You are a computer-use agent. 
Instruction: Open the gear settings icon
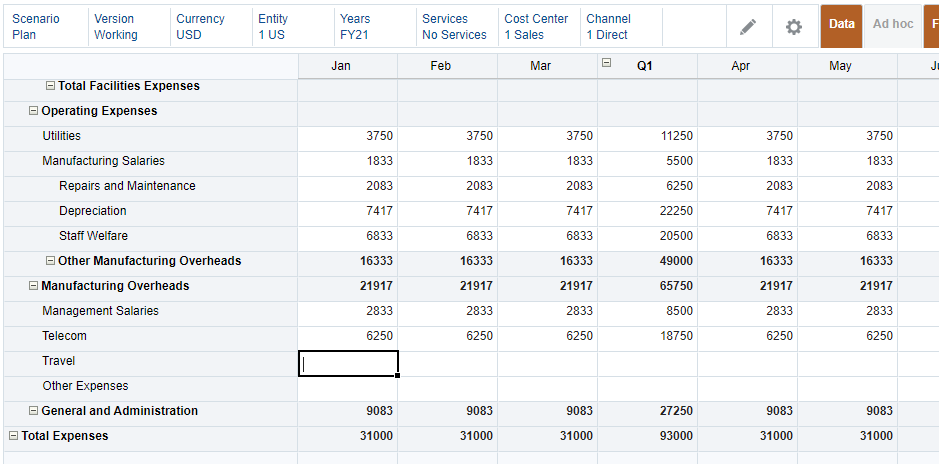[x=794, y=26]
